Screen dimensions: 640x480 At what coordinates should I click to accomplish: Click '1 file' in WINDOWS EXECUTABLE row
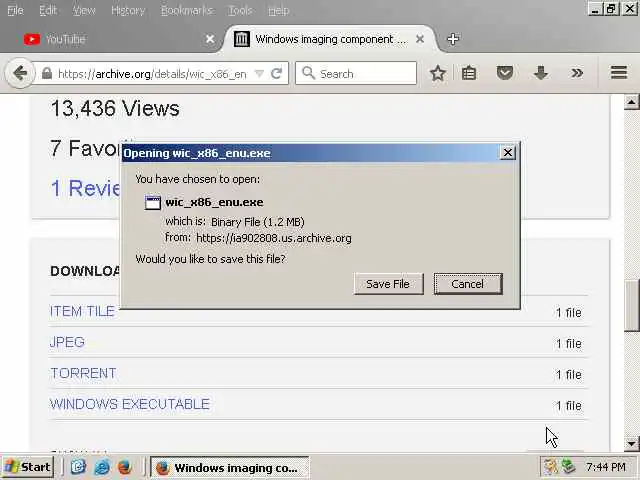coord(569,405)
